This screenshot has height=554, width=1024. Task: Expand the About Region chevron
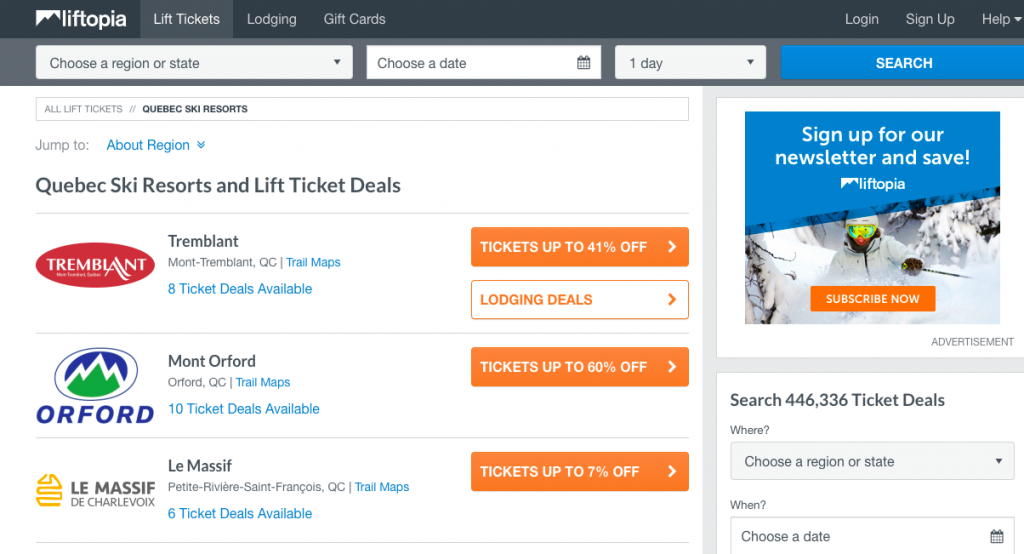(201, 145)
